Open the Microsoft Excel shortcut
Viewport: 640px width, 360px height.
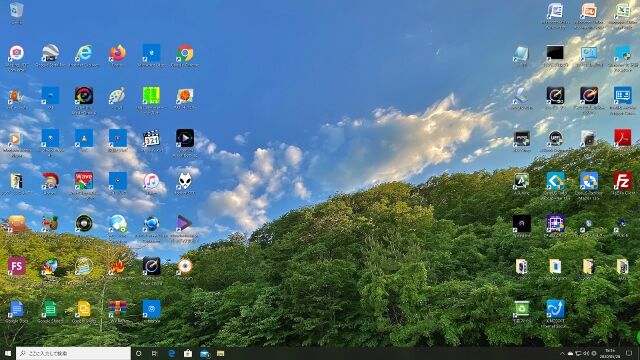click(622, 11)
